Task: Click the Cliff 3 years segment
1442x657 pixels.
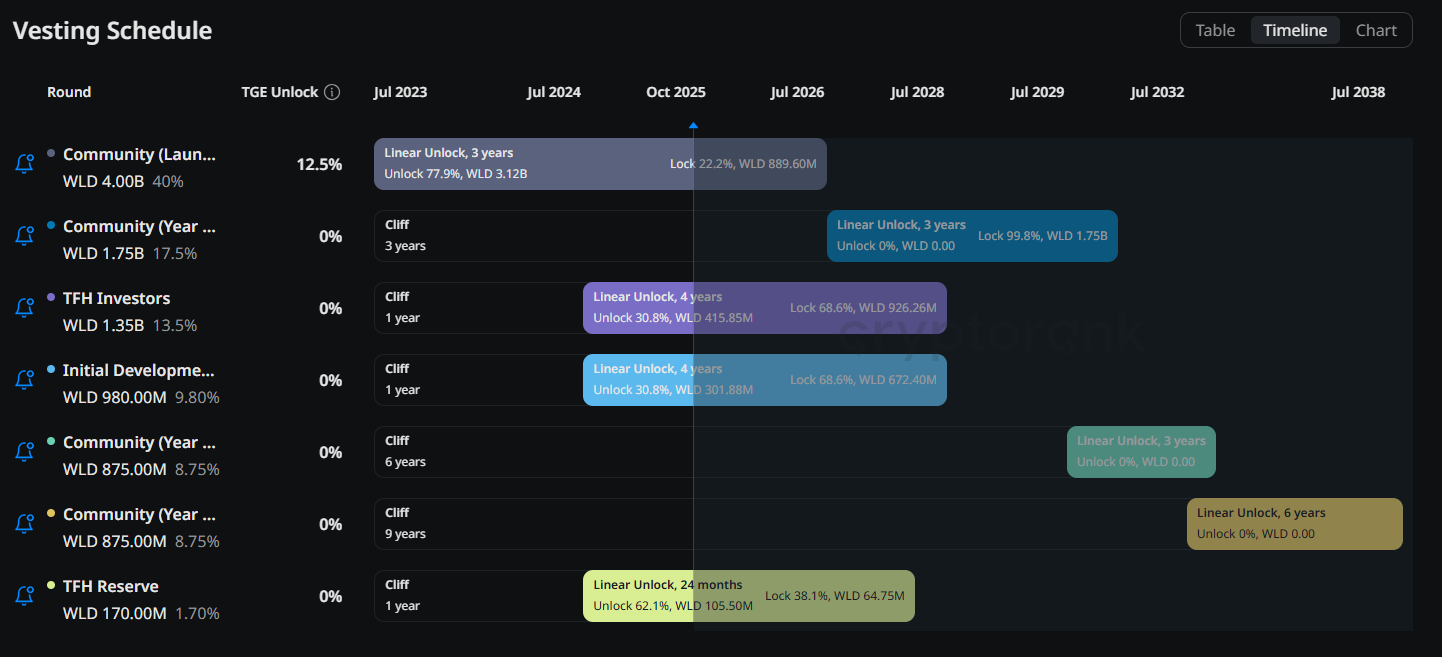Action: point(601,236)
